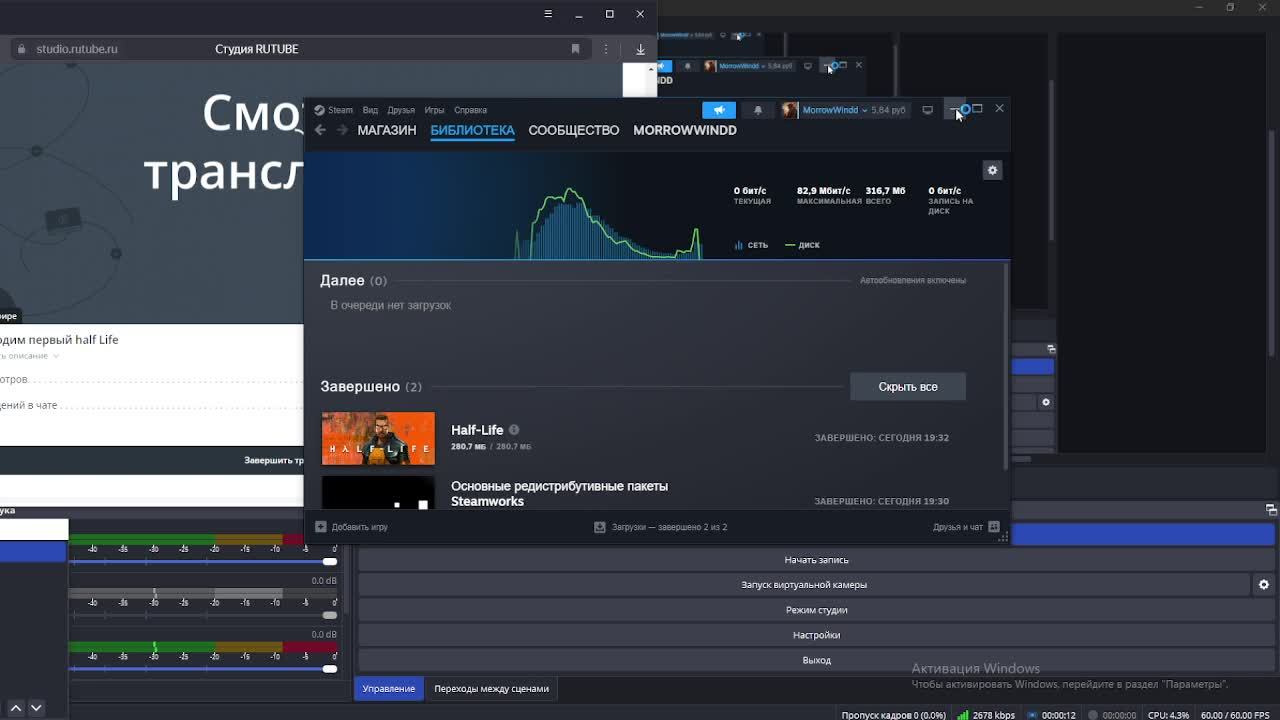Open the Вид menu in Steam
The height and width of the screenshot is (720, 1280).
[370, 110]
